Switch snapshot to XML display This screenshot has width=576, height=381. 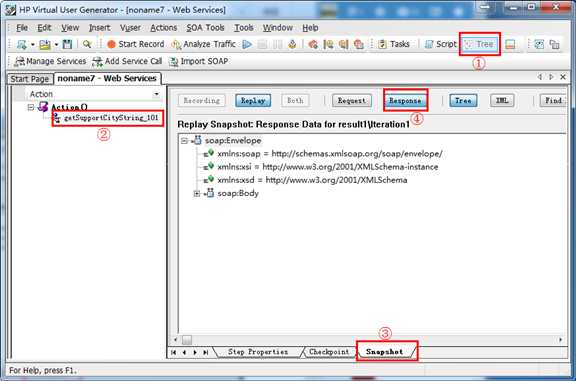pos(502,100)
